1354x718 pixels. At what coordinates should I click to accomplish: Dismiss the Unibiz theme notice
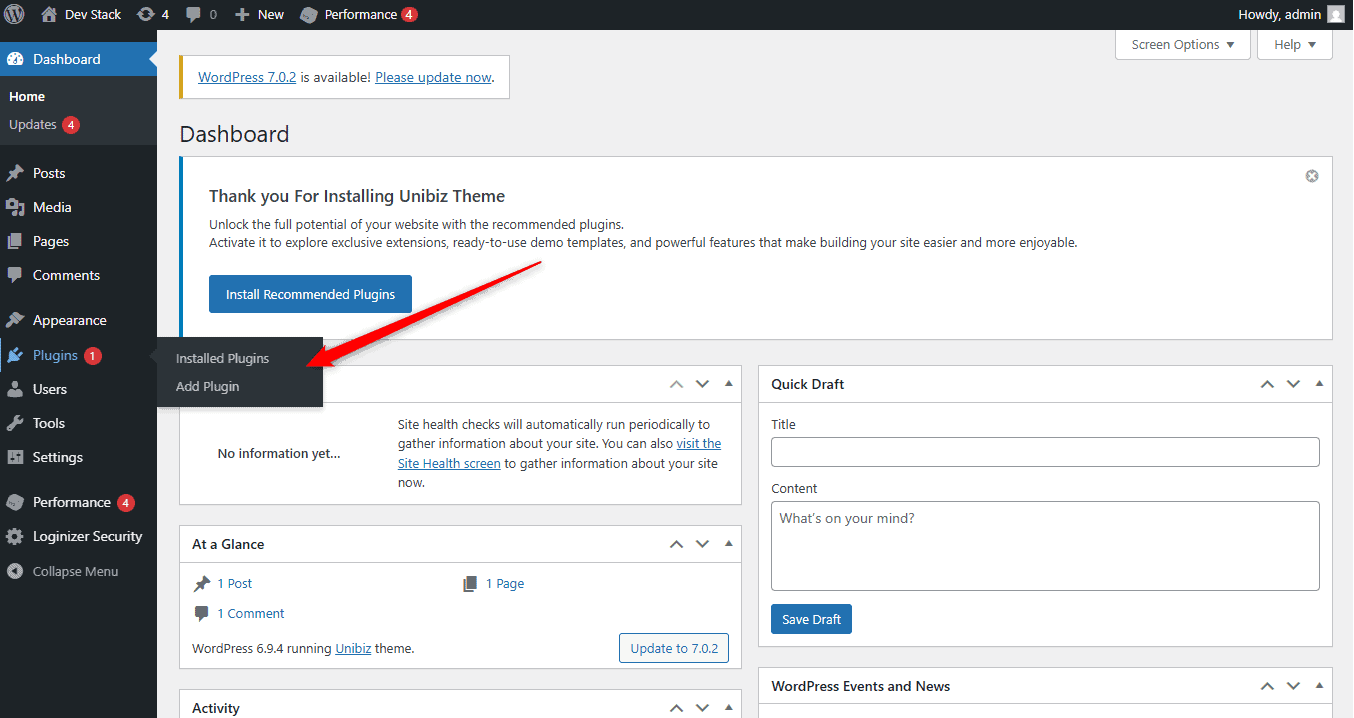pos(1312,176)
